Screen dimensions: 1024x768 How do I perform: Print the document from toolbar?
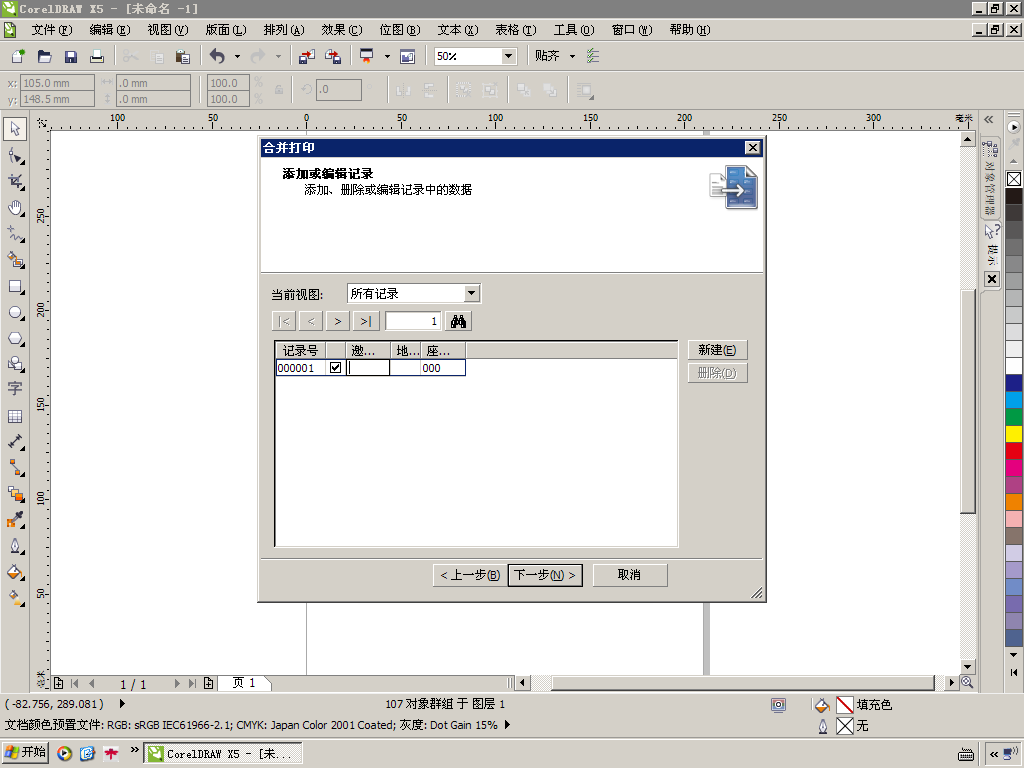tap(97, 56)
